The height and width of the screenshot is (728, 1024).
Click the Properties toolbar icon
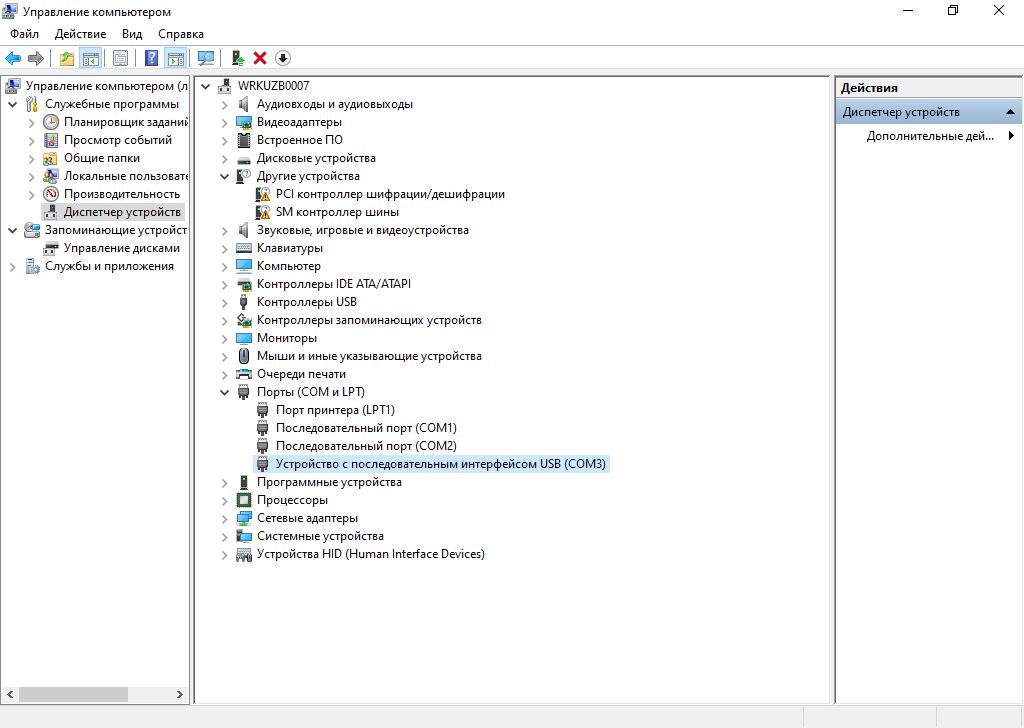120,58
